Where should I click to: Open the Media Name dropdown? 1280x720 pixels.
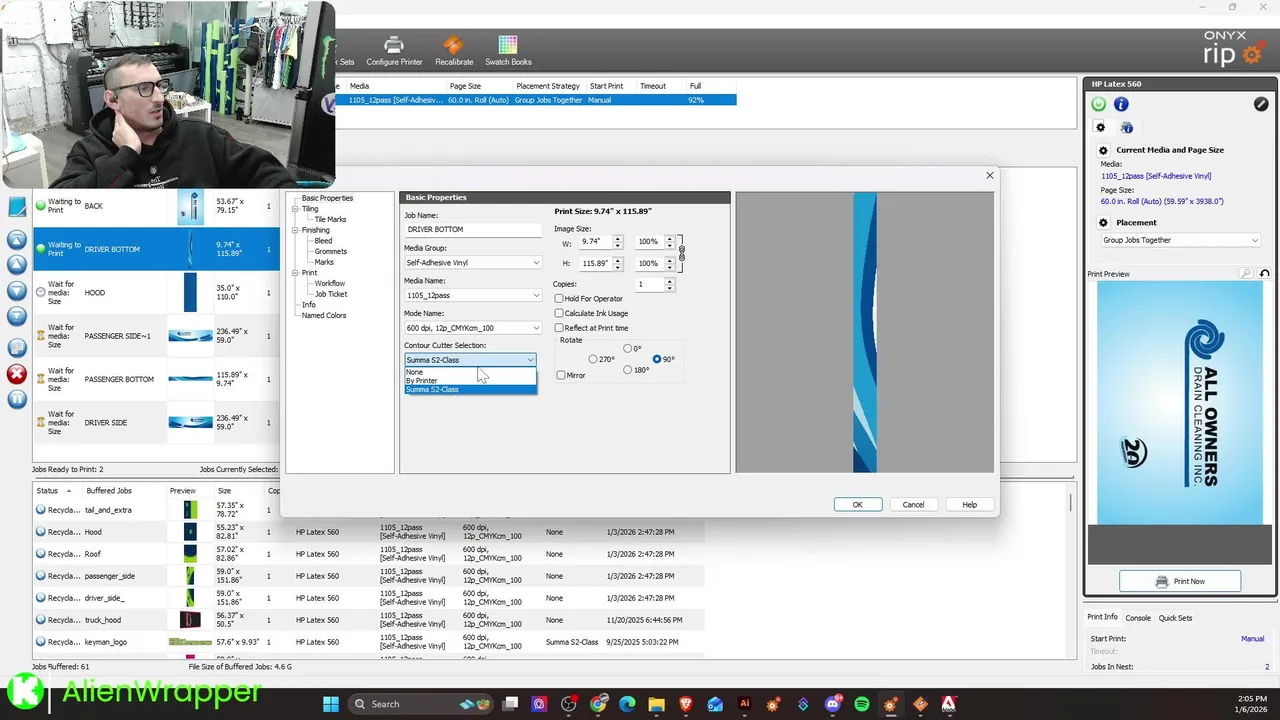tap(473, 295)
